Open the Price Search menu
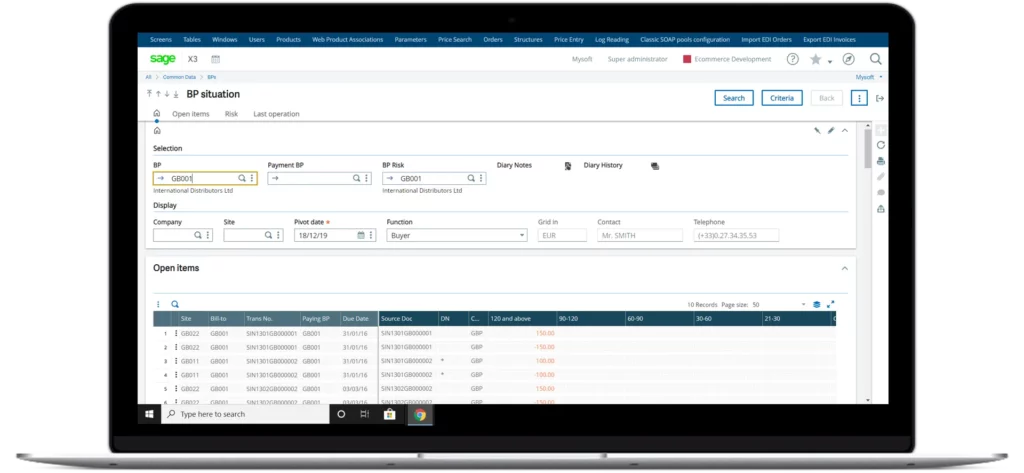This screenshot has height=473, width=1024. (455, 40)
